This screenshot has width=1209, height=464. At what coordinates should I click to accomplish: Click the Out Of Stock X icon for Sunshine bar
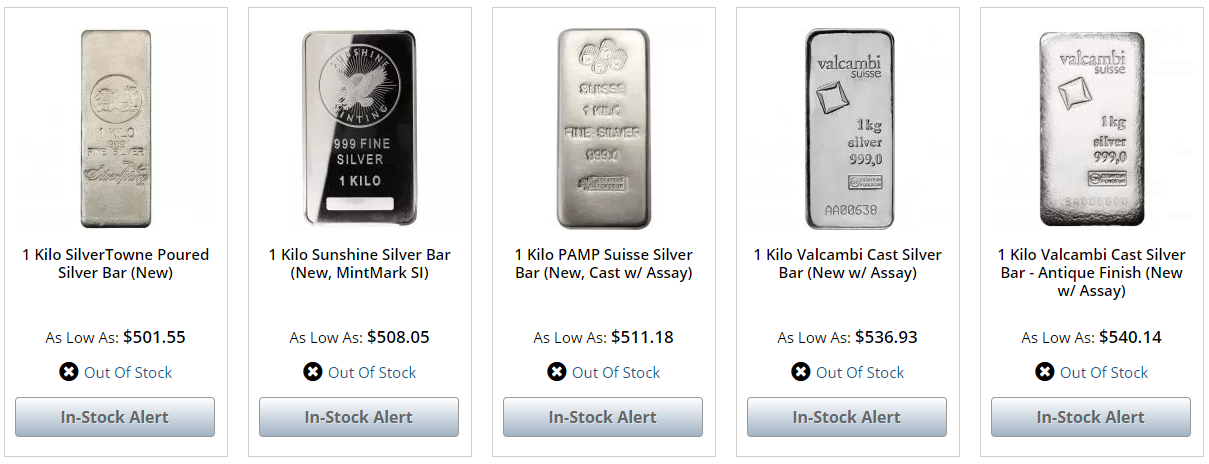click(312, 372)
